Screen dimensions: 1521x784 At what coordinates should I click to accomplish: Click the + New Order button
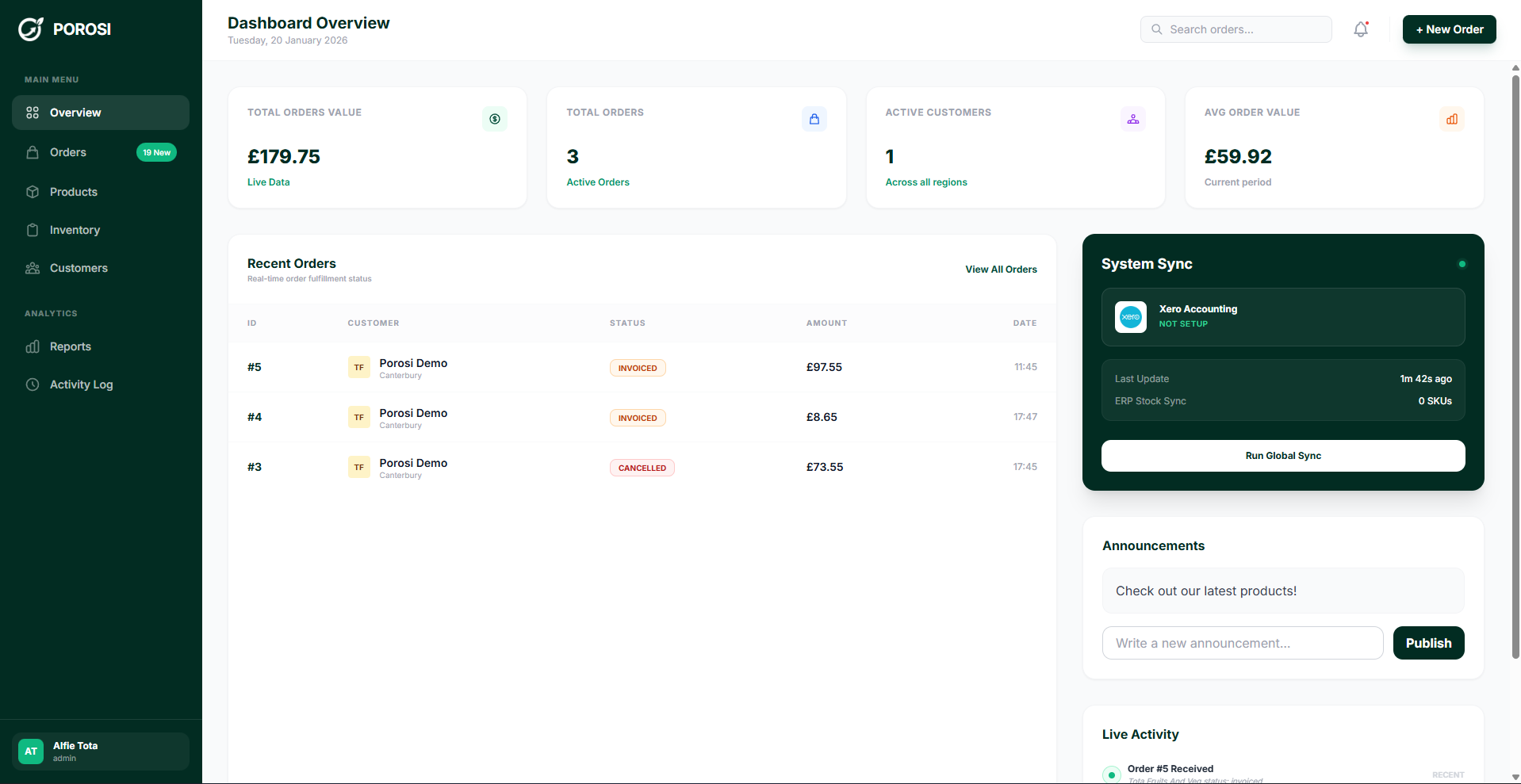[x=1449, y=29]
